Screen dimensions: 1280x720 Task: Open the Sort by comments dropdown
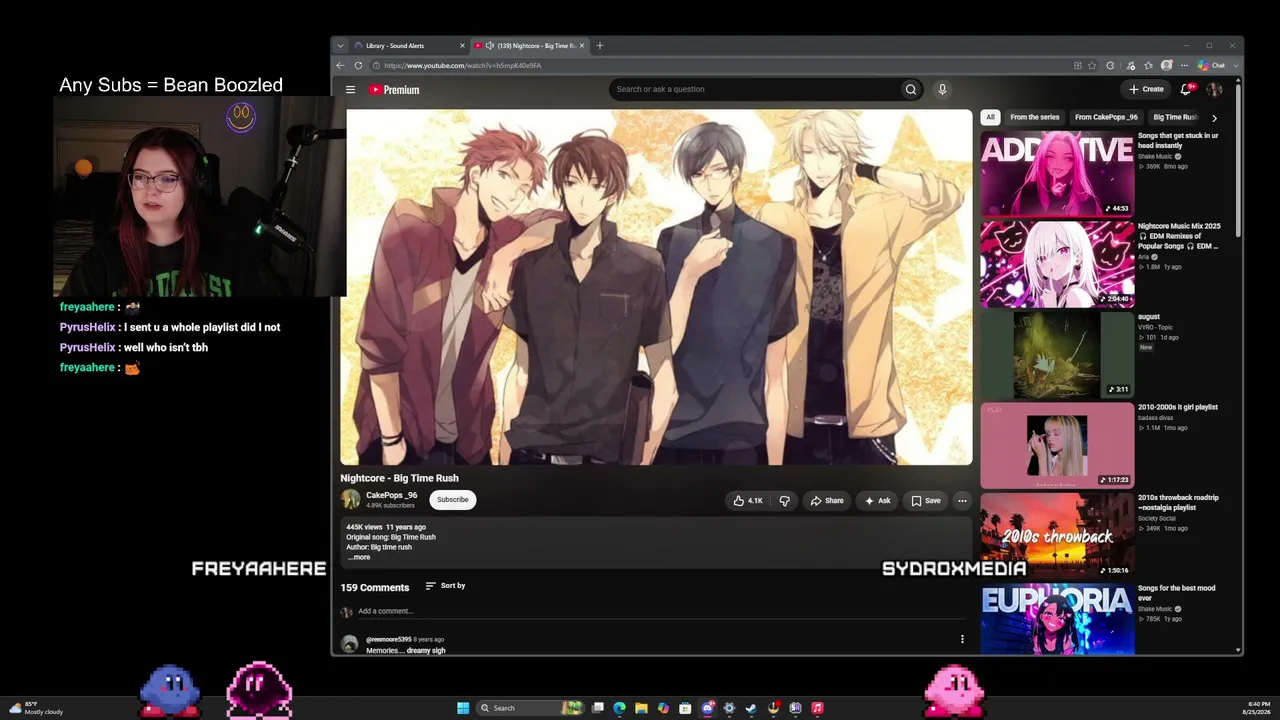tap(445, 586)
